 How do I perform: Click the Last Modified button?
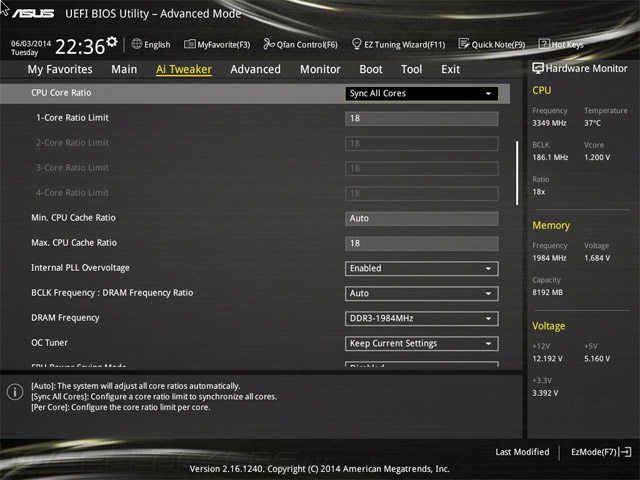[x=522, y=452]
